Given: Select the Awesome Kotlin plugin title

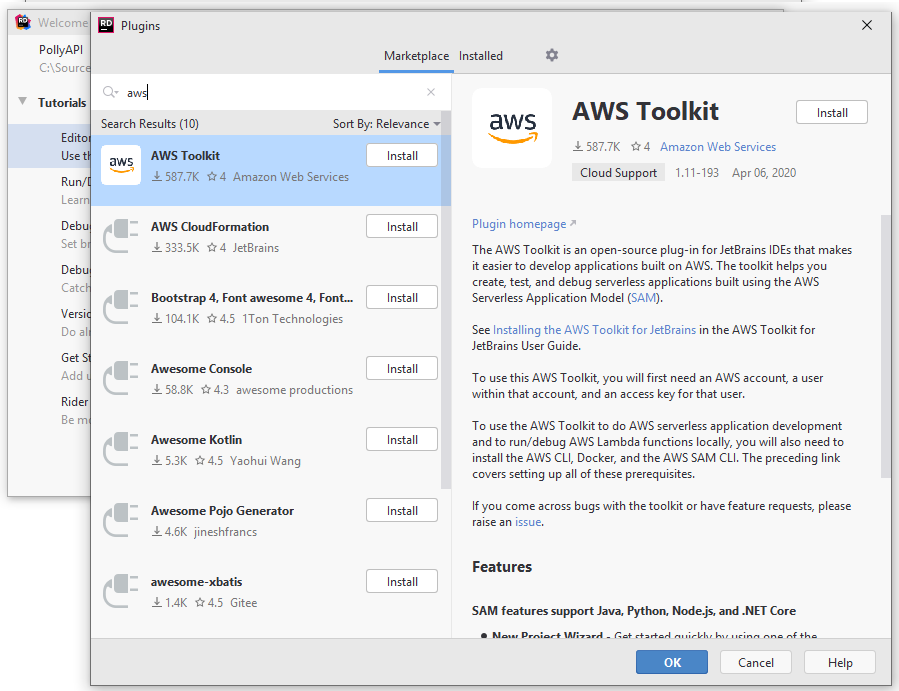Looking at the screenshot, I should coord(196,440).
